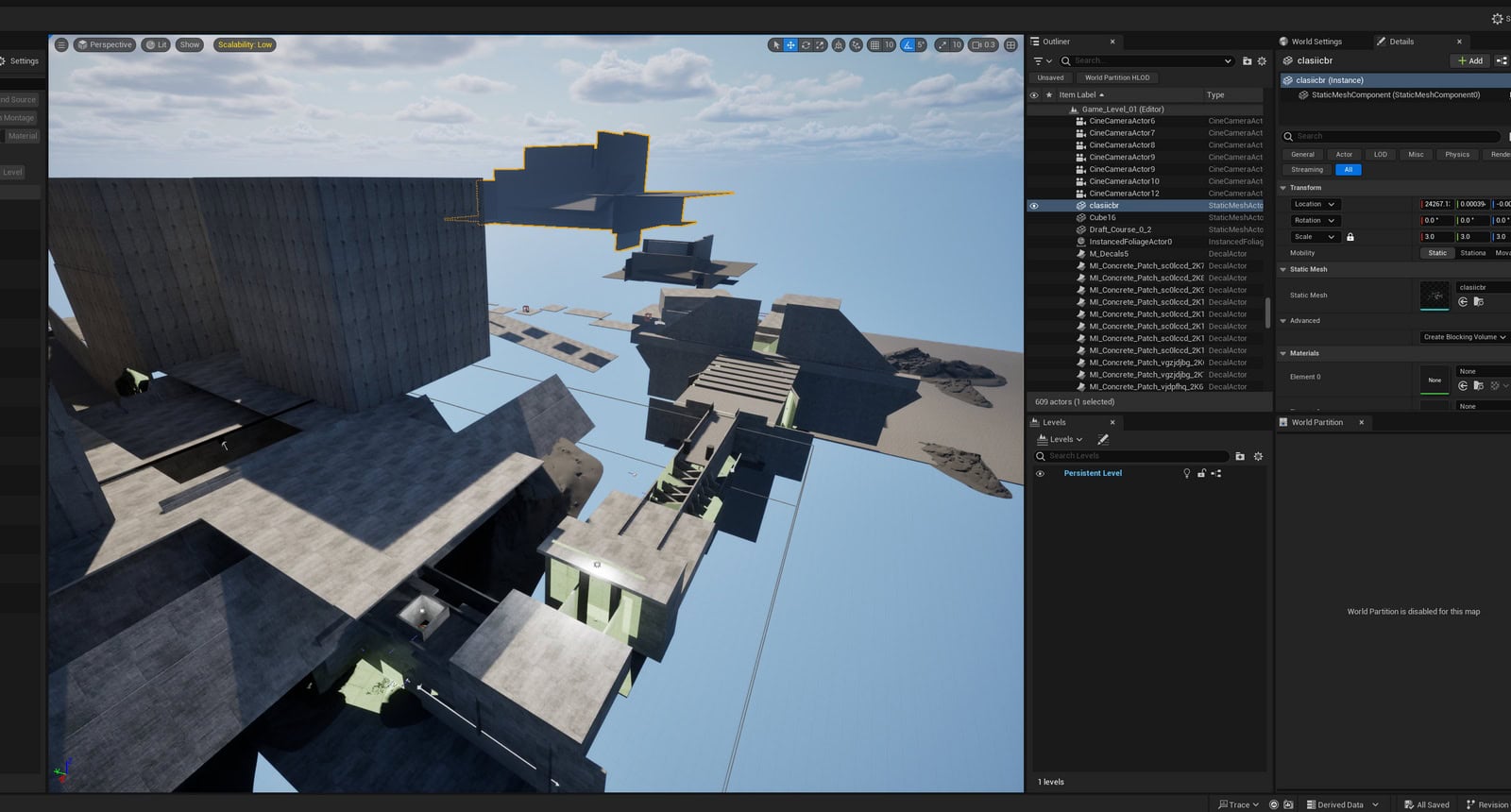Open viewport hamburger options menu

pyautogui.click(x=61, y=44)
